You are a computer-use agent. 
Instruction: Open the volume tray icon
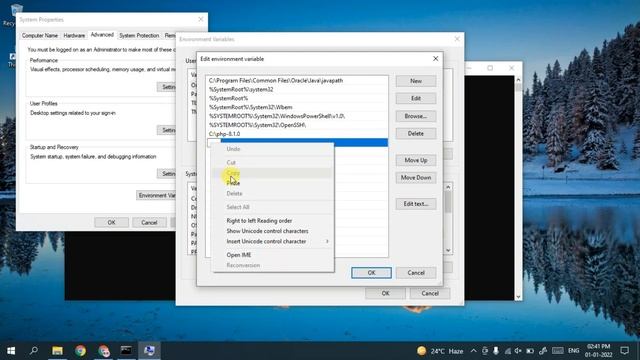click(x=518, y=351)
